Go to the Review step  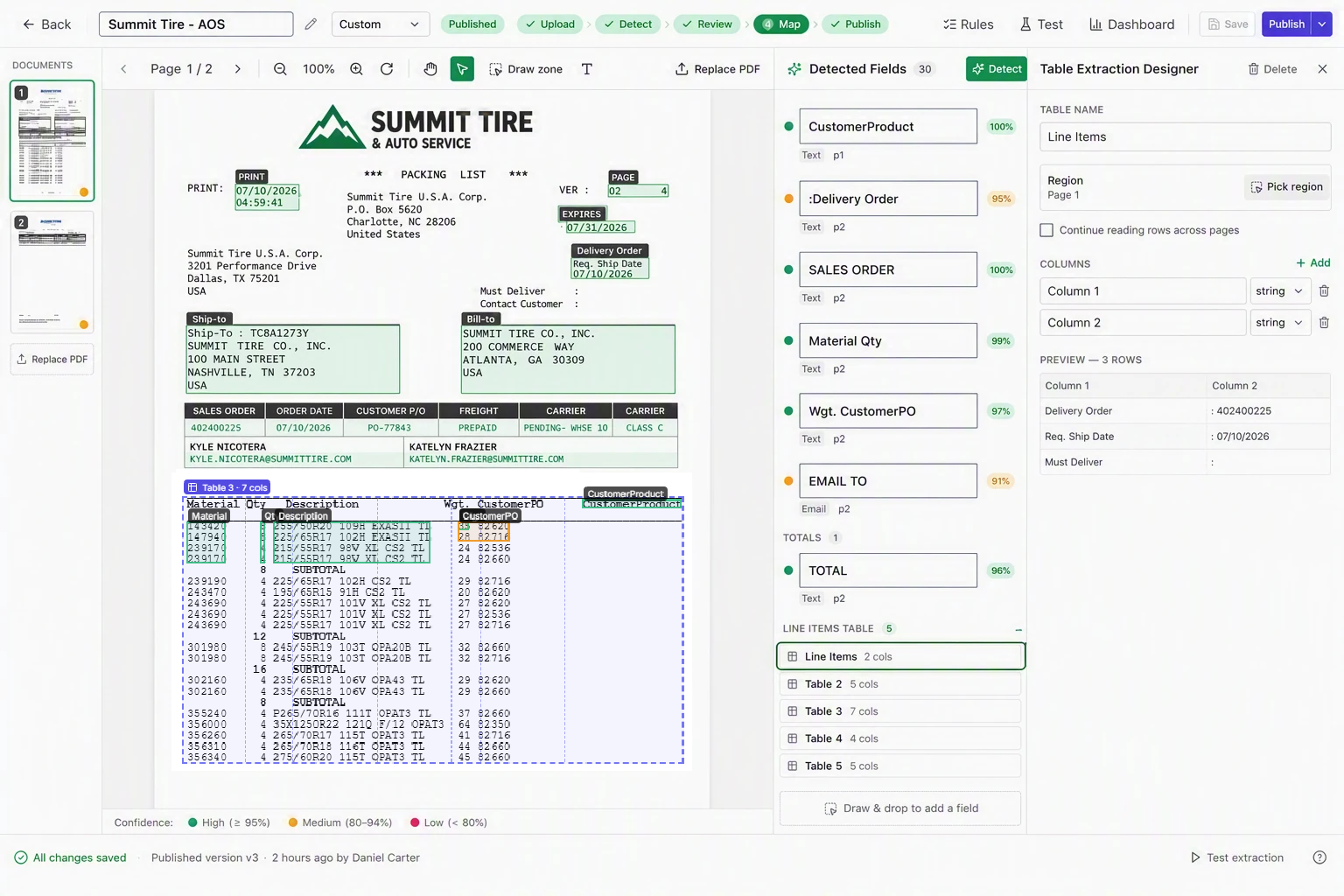707,24
